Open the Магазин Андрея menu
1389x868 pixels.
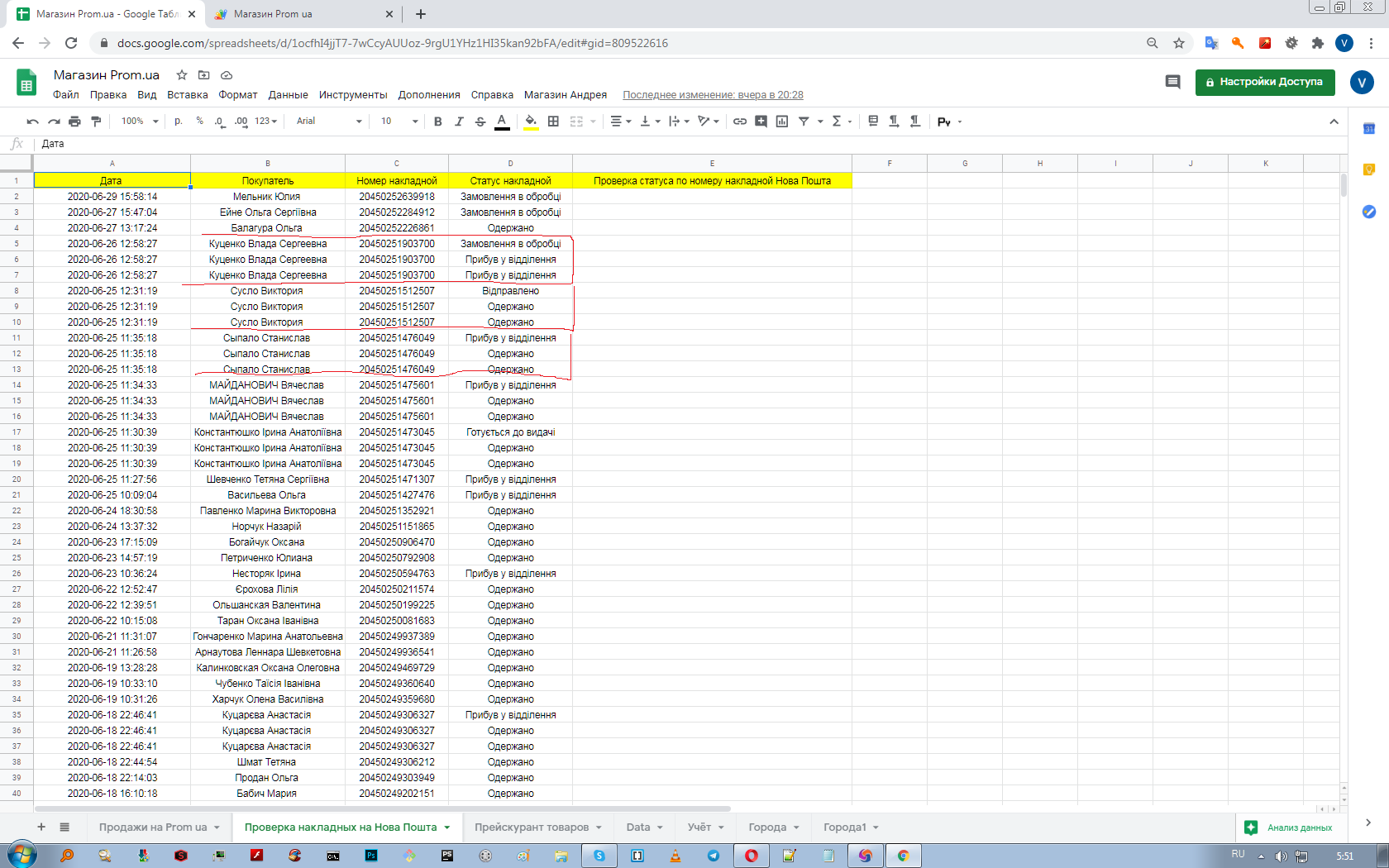point(566,95)
